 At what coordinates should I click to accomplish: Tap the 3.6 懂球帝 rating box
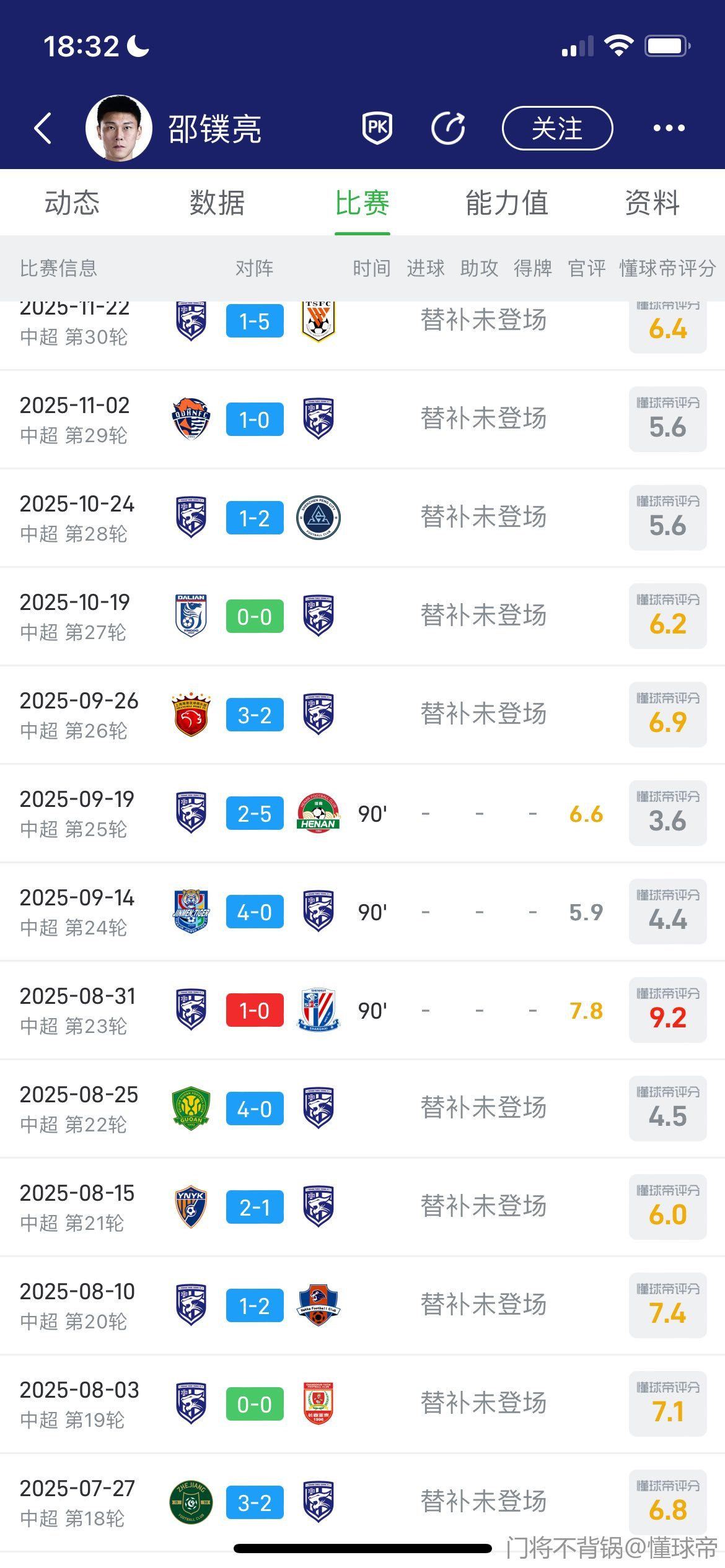(667, 813)
